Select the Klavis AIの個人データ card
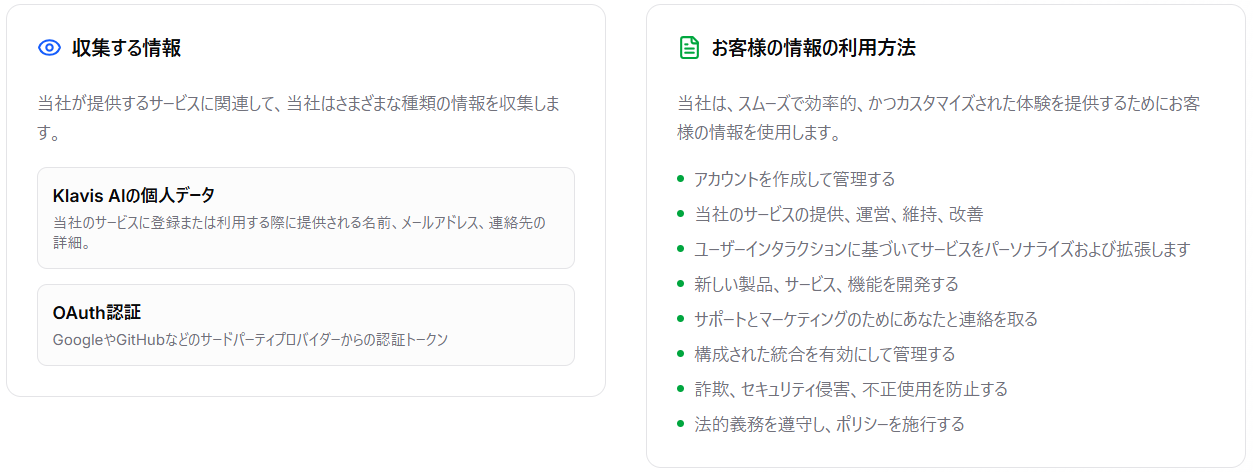 point(306,218)
